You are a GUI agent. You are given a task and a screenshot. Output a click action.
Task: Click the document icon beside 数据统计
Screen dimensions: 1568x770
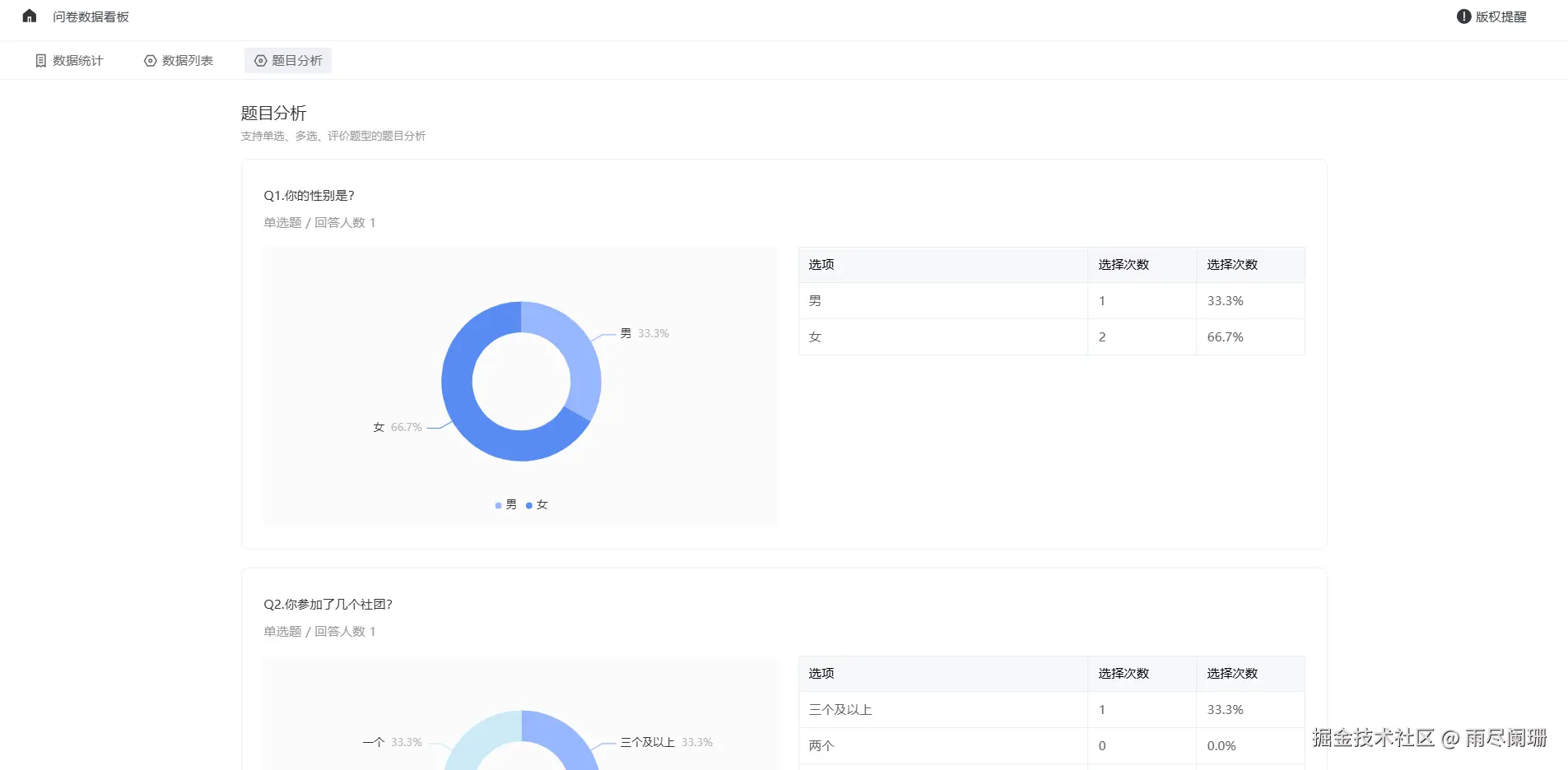40,61
